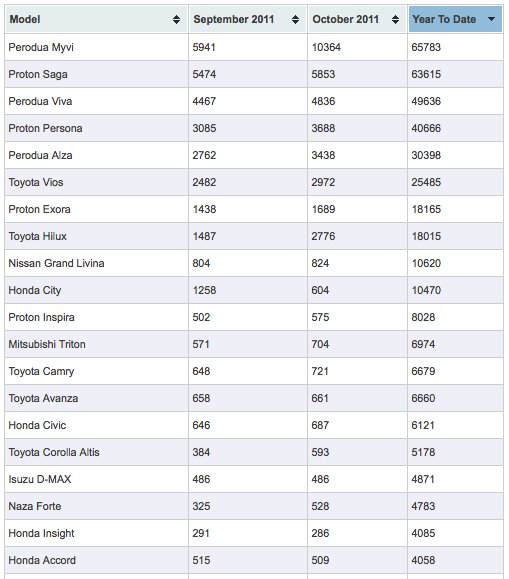Viewport: 509px width, 579px height.
Task: Select Myvi October value 10364
Action: tap(326, 47)
